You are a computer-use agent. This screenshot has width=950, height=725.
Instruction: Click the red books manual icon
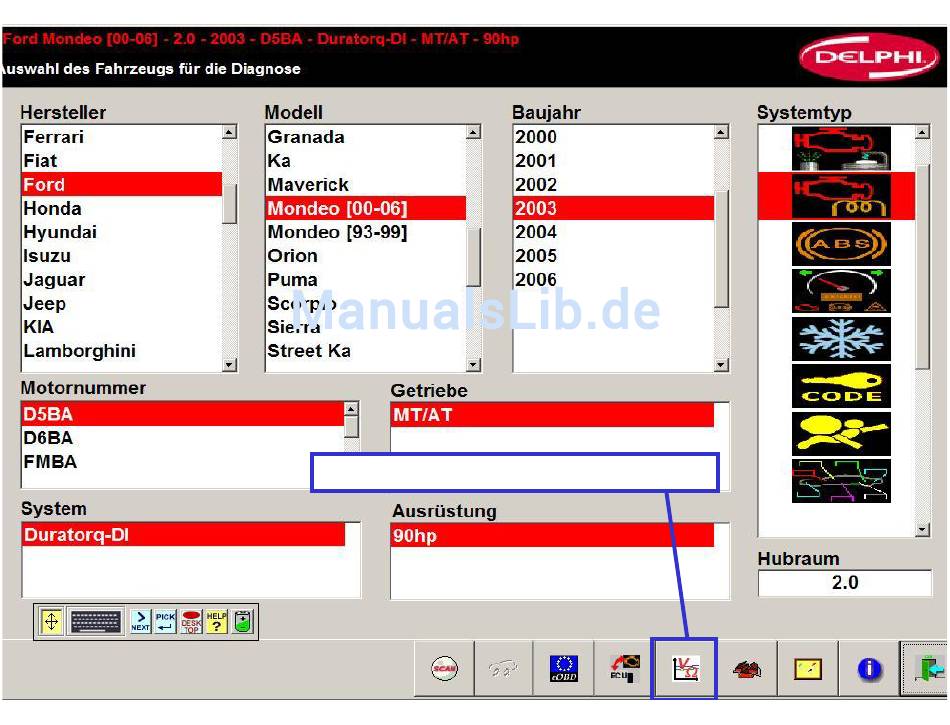coord(746,669)
